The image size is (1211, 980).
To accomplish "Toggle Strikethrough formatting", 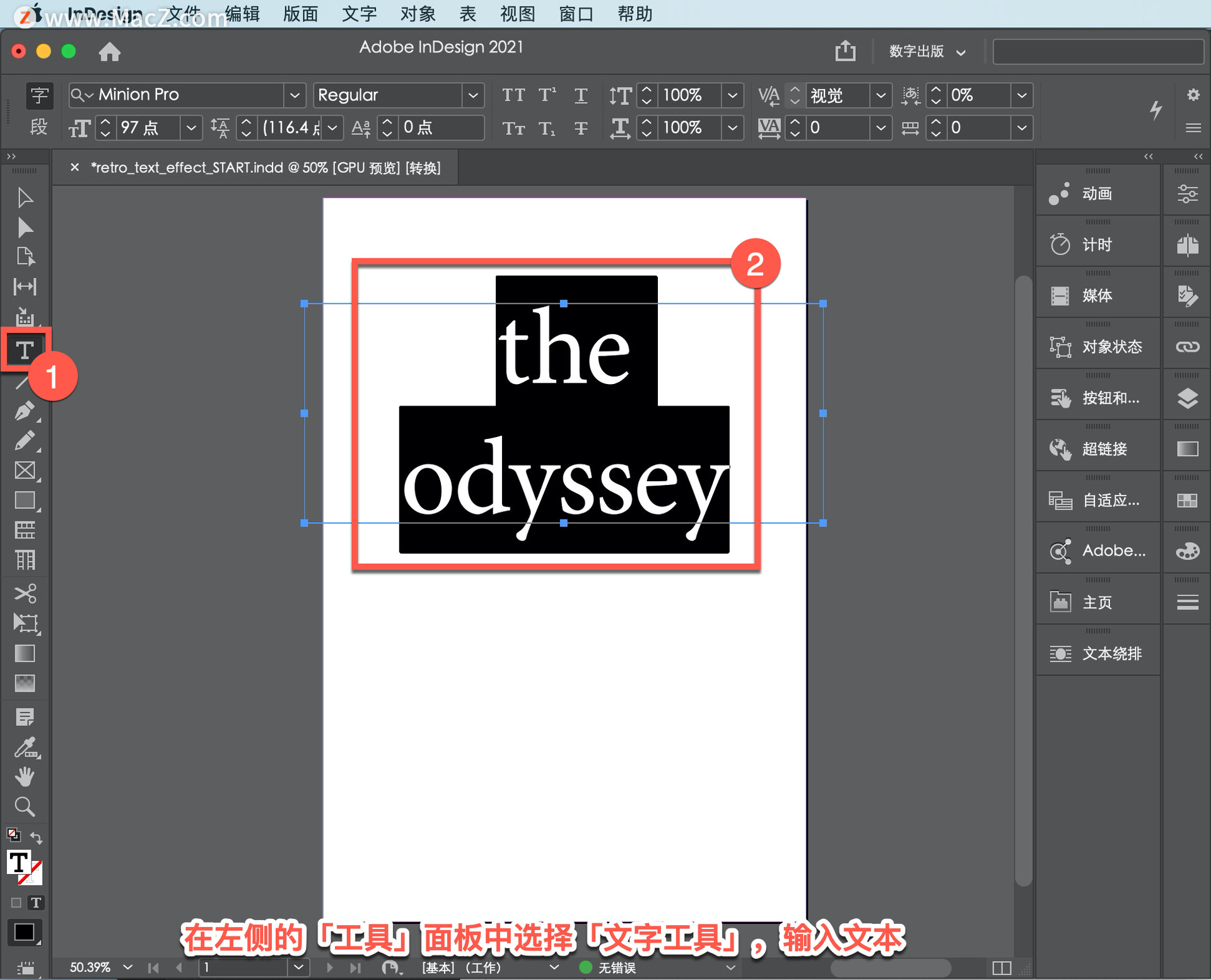I will click(581, 128).
